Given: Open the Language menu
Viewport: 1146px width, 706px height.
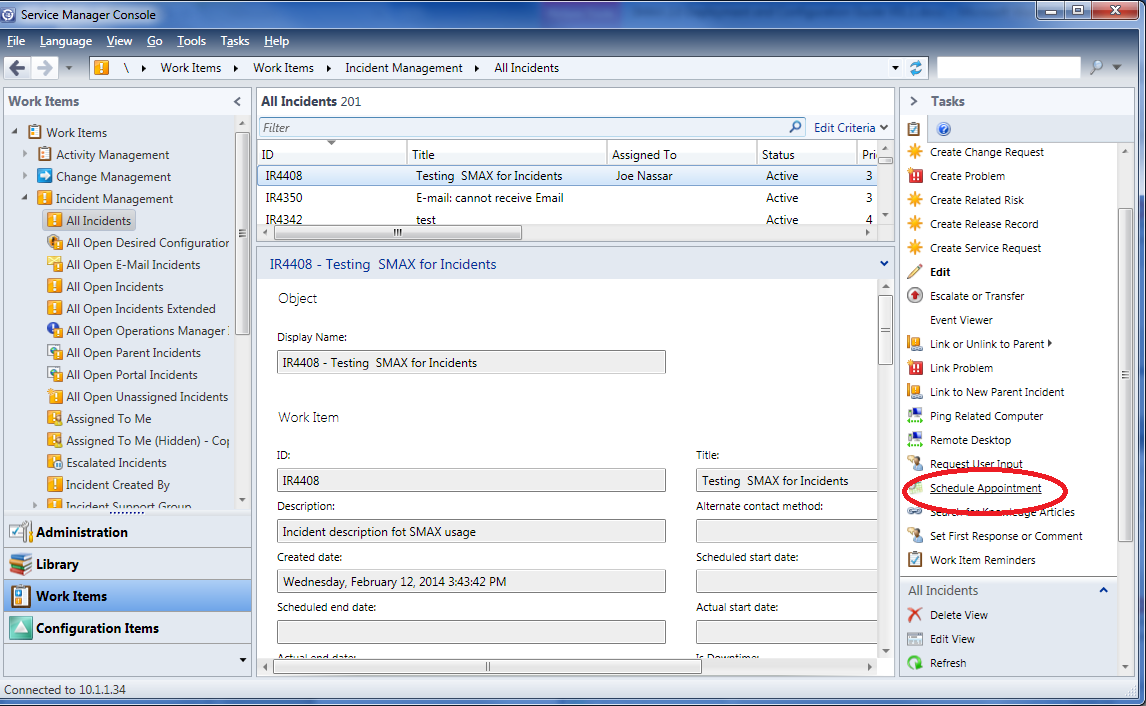Looking at the screenshot, I should [x=66, y=41].
